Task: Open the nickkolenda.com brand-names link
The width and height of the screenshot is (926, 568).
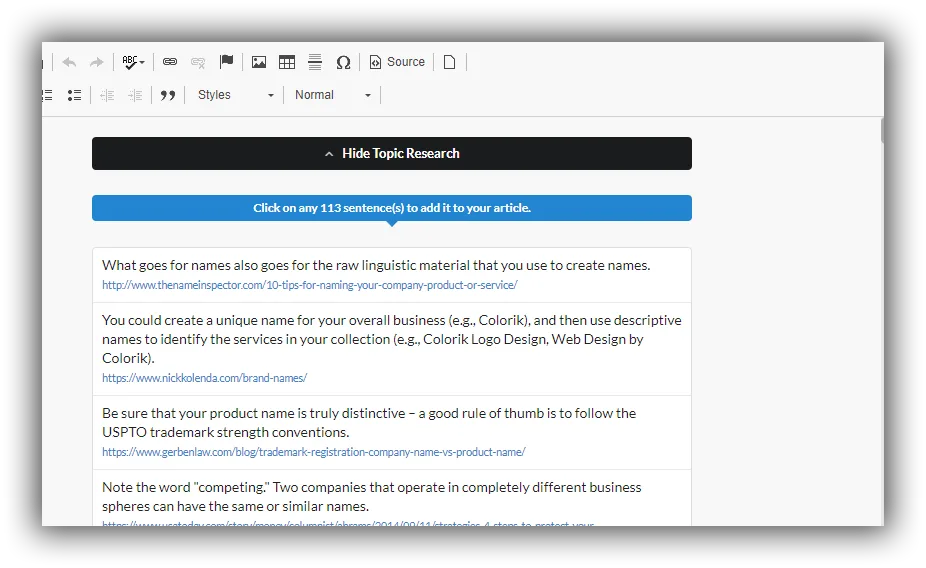Action: pyautogui.click(x=204, y=378)
